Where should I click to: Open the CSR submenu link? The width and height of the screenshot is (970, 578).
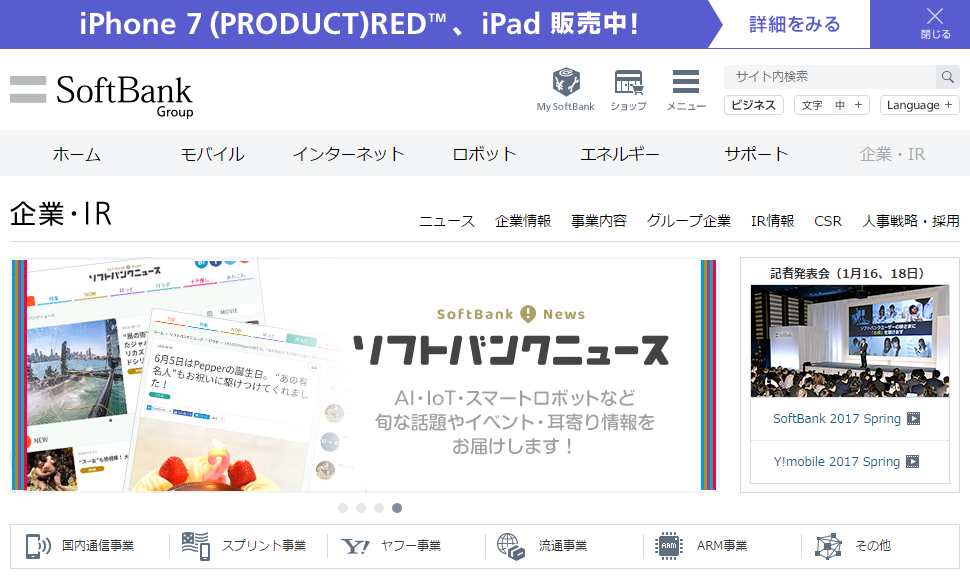828,221
